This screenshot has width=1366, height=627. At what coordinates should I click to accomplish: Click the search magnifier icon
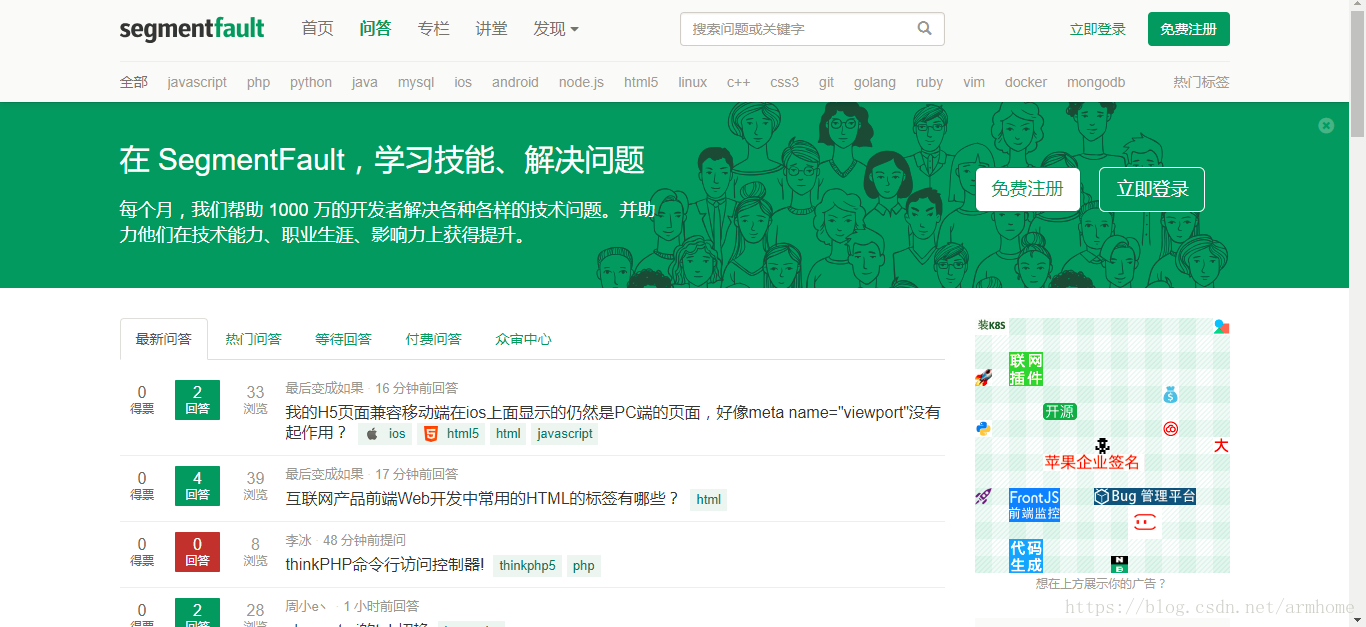[x=925, y=29]
